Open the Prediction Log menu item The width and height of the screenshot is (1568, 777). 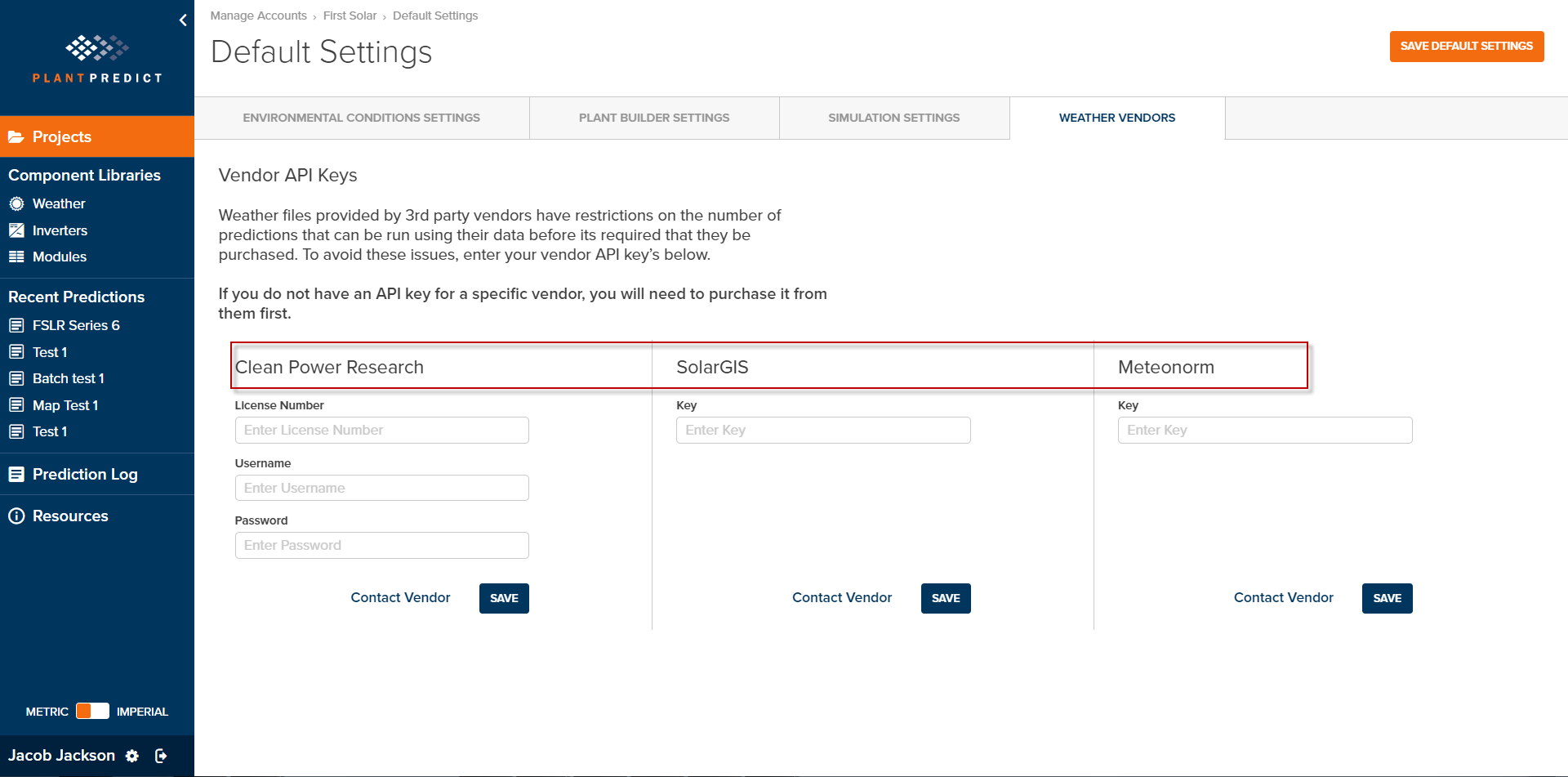(x=85, y=474)
